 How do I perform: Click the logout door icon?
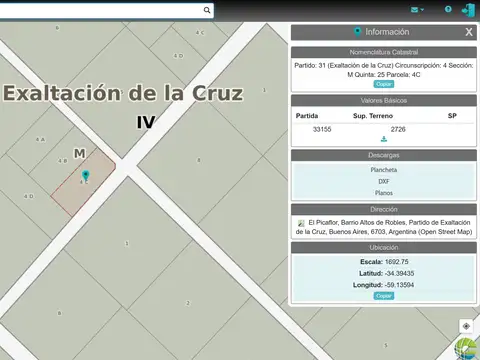click(x=468, y=10)
